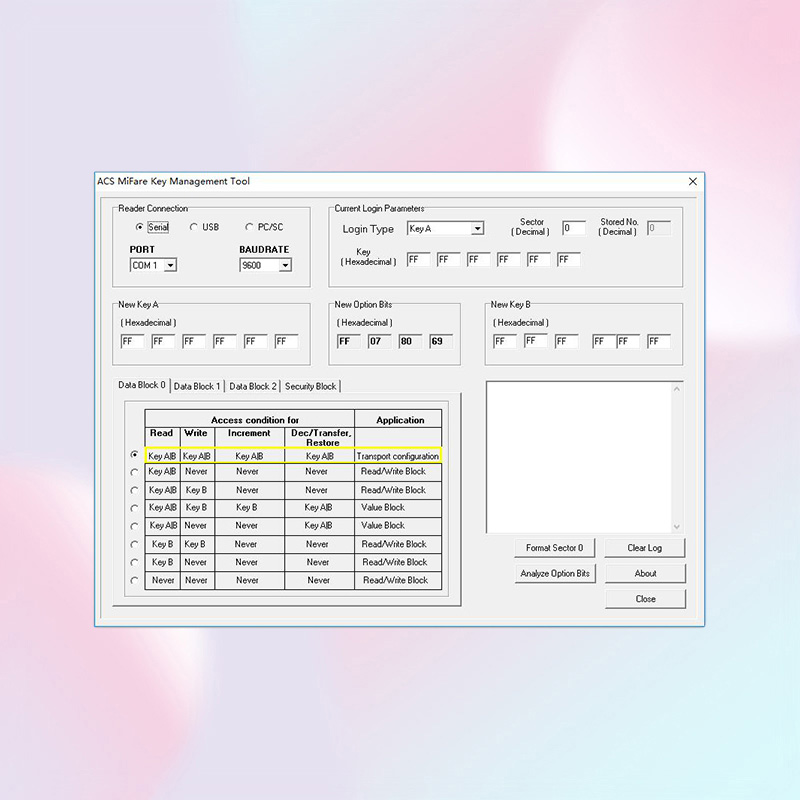Switch to the Data Block 0 tab

[142, 385]
